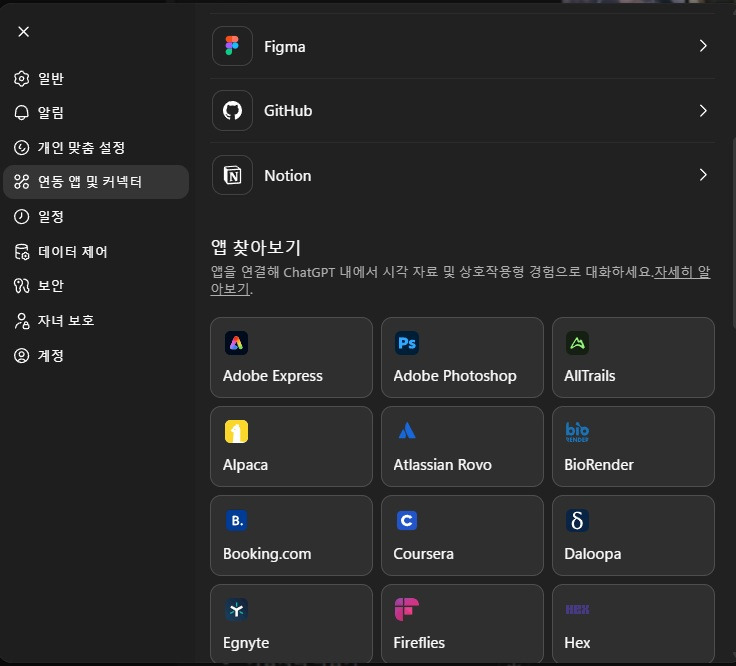Click the GitHub connector name
Viewport: 736px width, 666px height.
coord(288,111)
